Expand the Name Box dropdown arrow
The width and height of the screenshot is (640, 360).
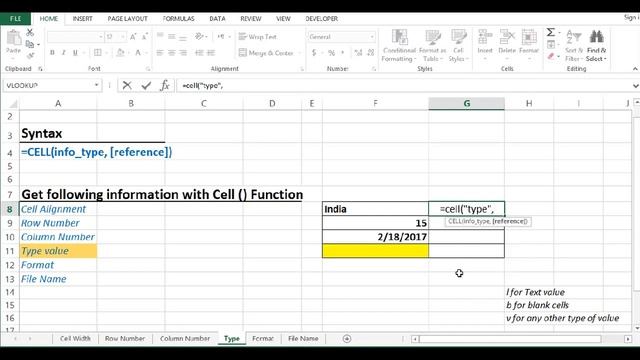pyautogui.click(x=96, y=85)
